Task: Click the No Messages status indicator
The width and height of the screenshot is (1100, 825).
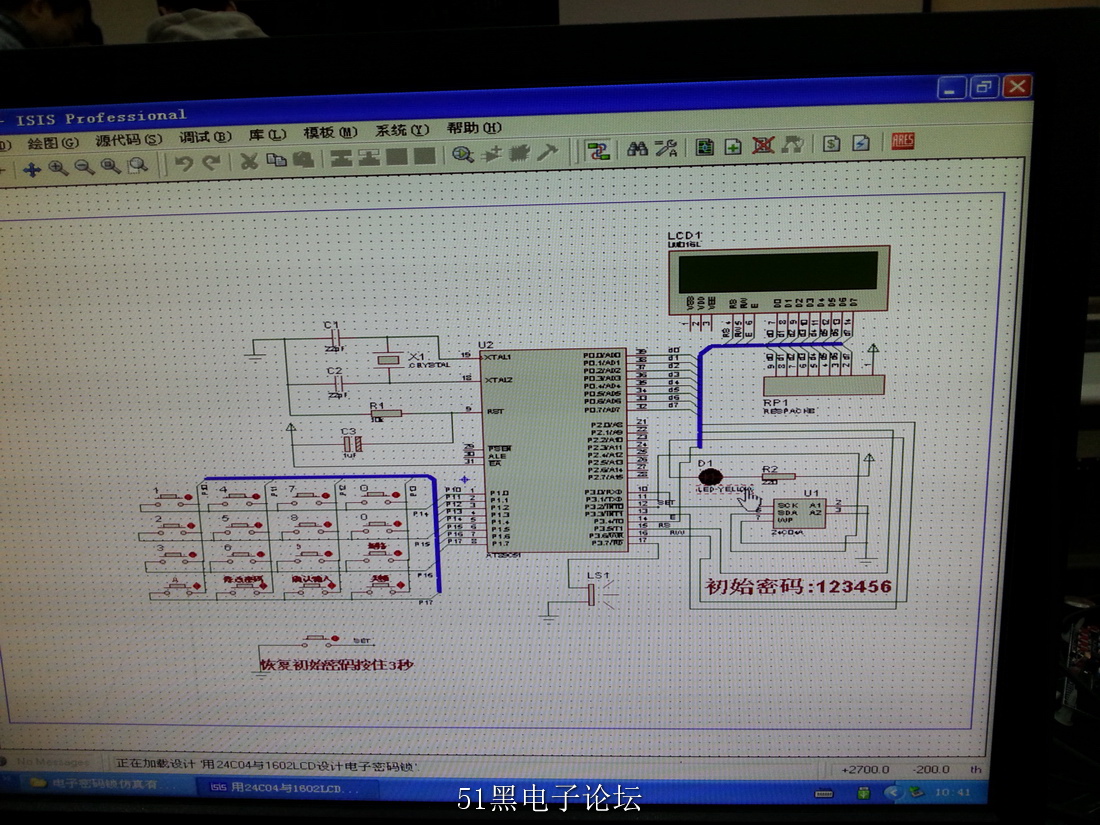Action: point(53,761)
